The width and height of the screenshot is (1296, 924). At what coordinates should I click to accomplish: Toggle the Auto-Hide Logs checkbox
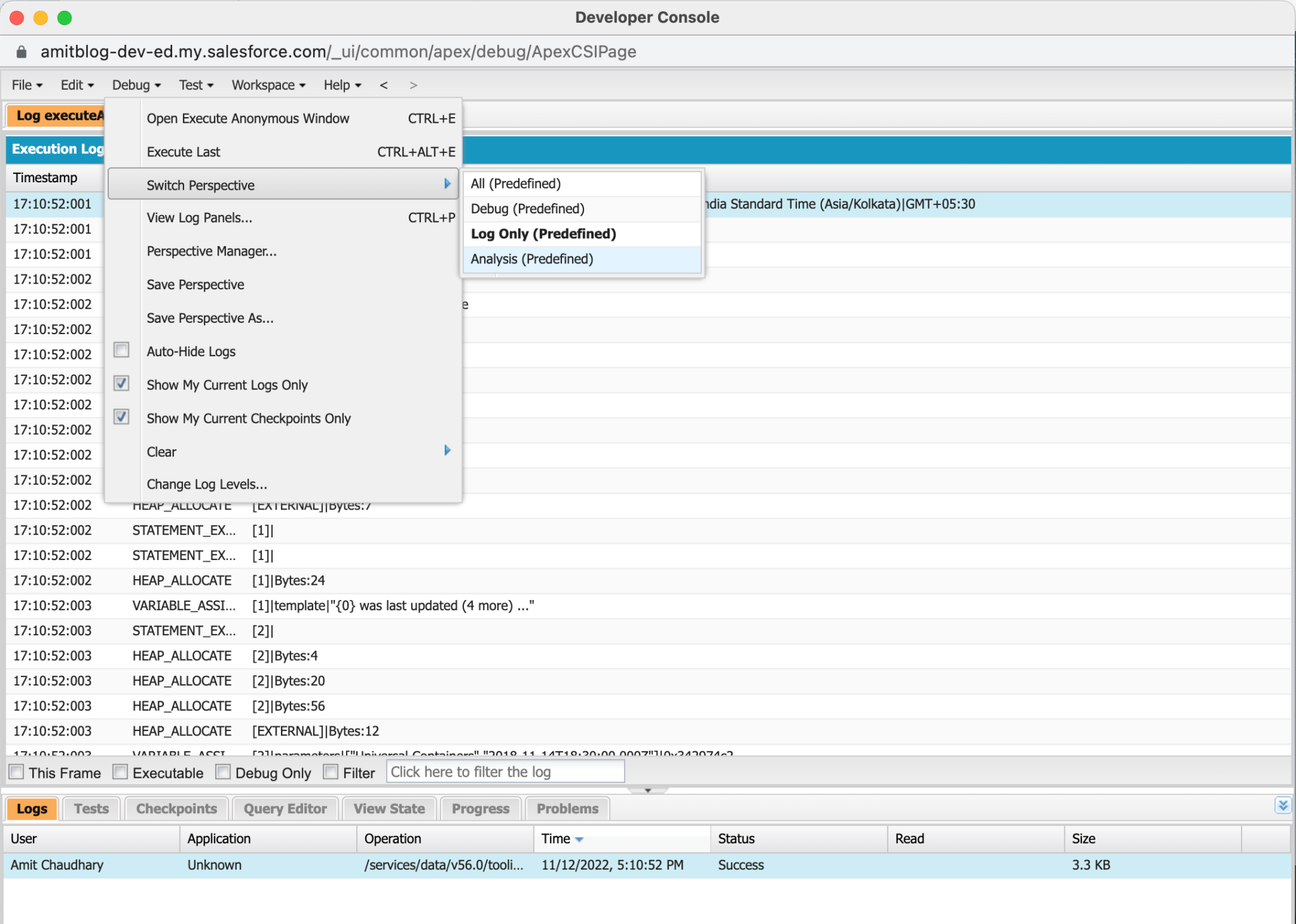click(121, 350)
